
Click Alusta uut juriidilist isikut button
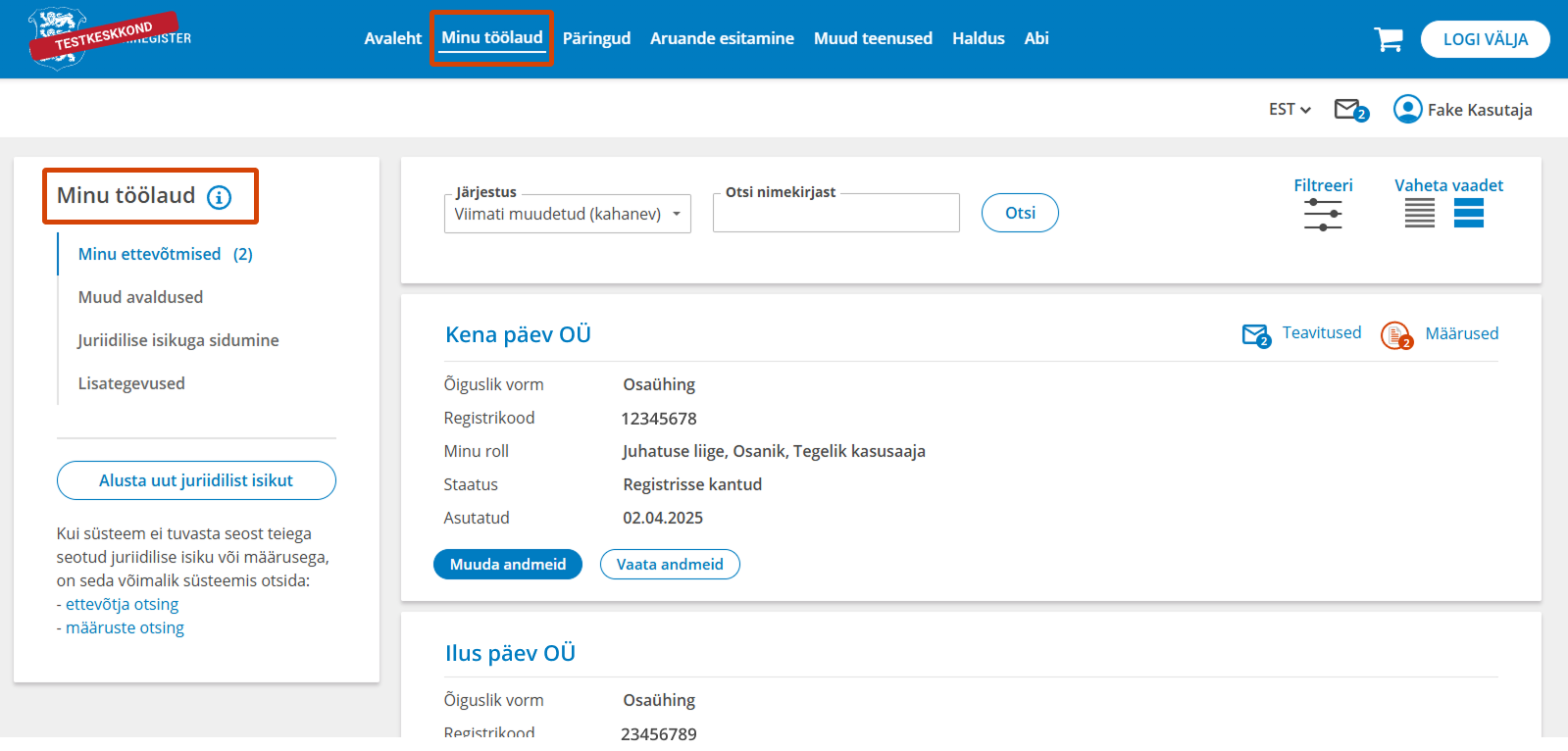point(196,480)
